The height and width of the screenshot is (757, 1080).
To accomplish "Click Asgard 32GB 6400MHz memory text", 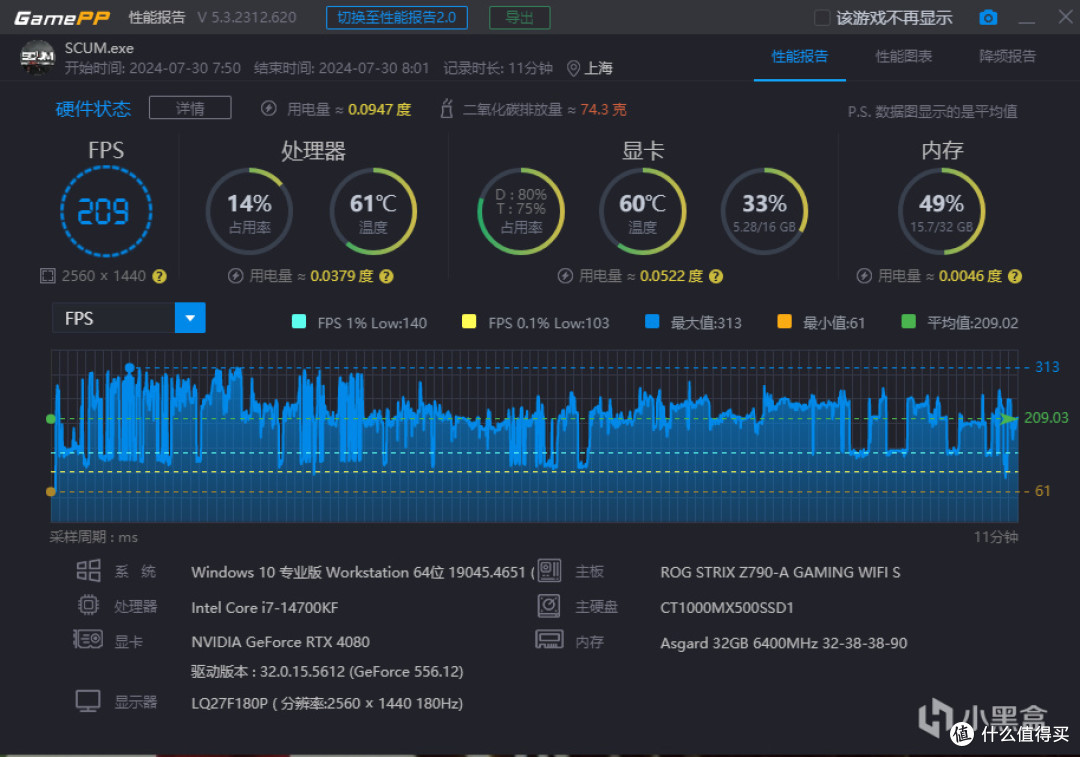I will coord(784,643).
